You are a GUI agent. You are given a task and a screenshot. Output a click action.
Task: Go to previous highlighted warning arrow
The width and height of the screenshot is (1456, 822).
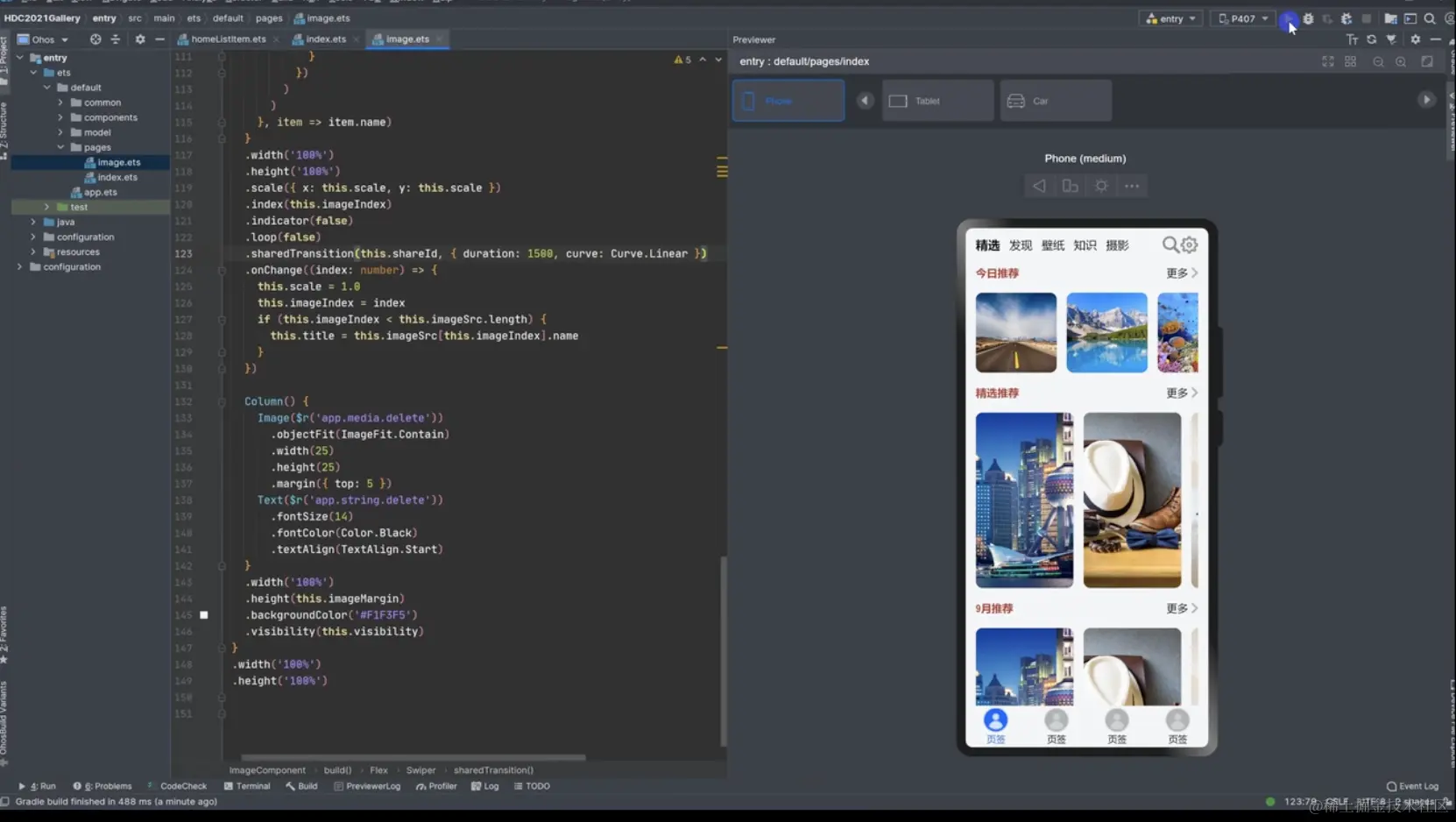coord(703,60)
